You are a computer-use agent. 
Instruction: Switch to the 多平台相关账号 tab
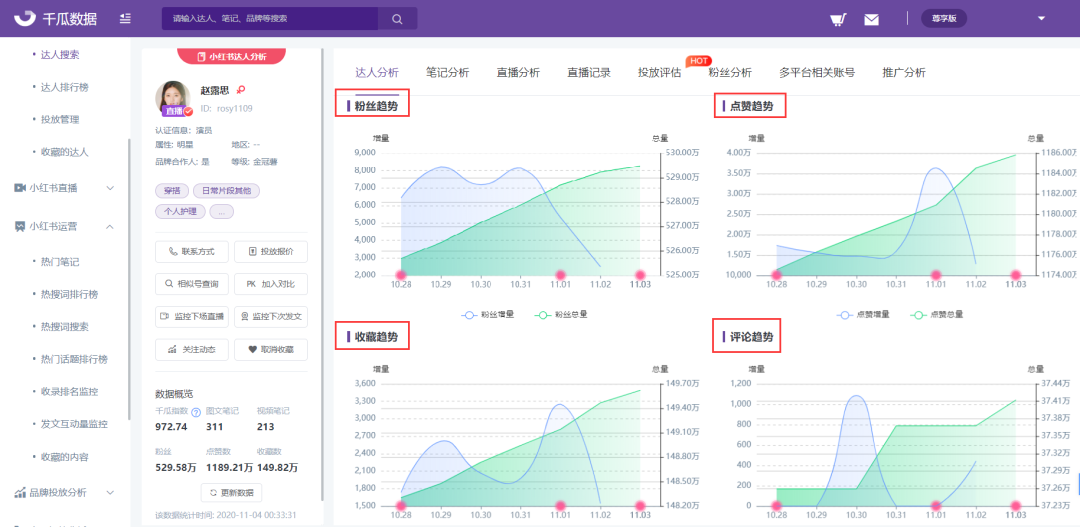pos(817,72)
